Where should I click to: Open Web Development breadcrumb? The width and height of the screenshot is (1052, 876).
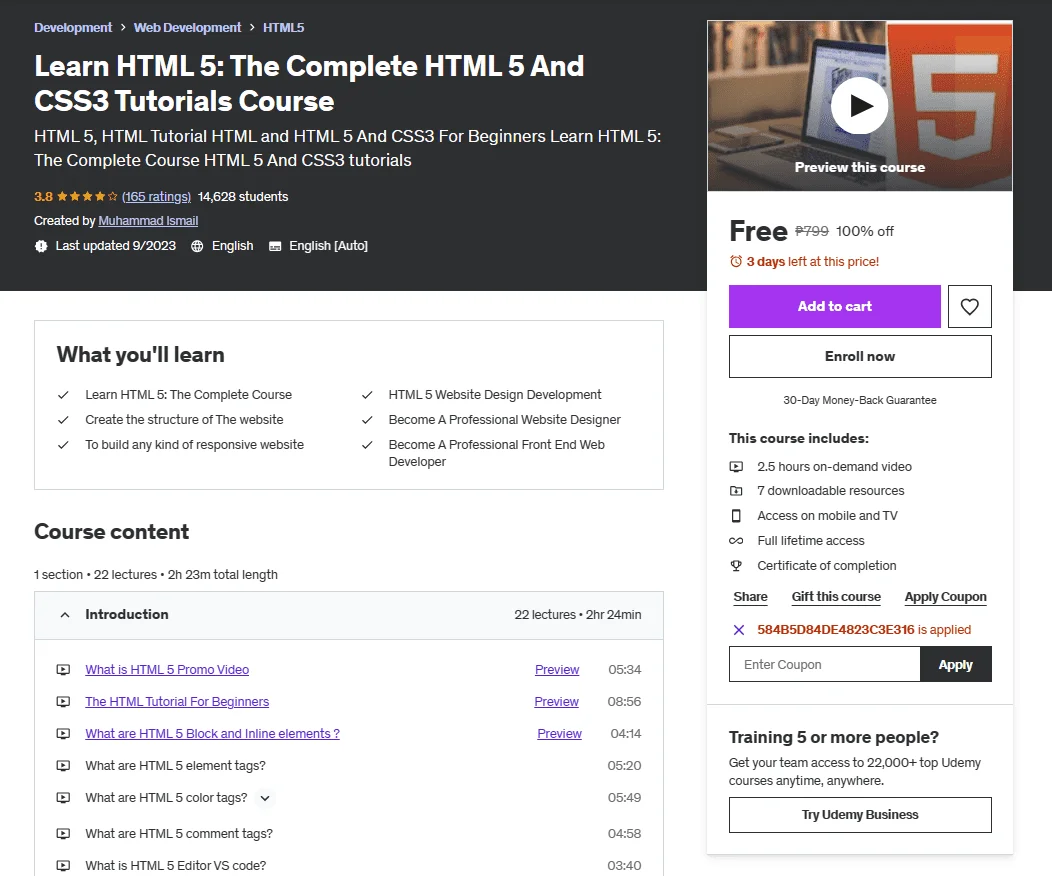pos(187,28)
